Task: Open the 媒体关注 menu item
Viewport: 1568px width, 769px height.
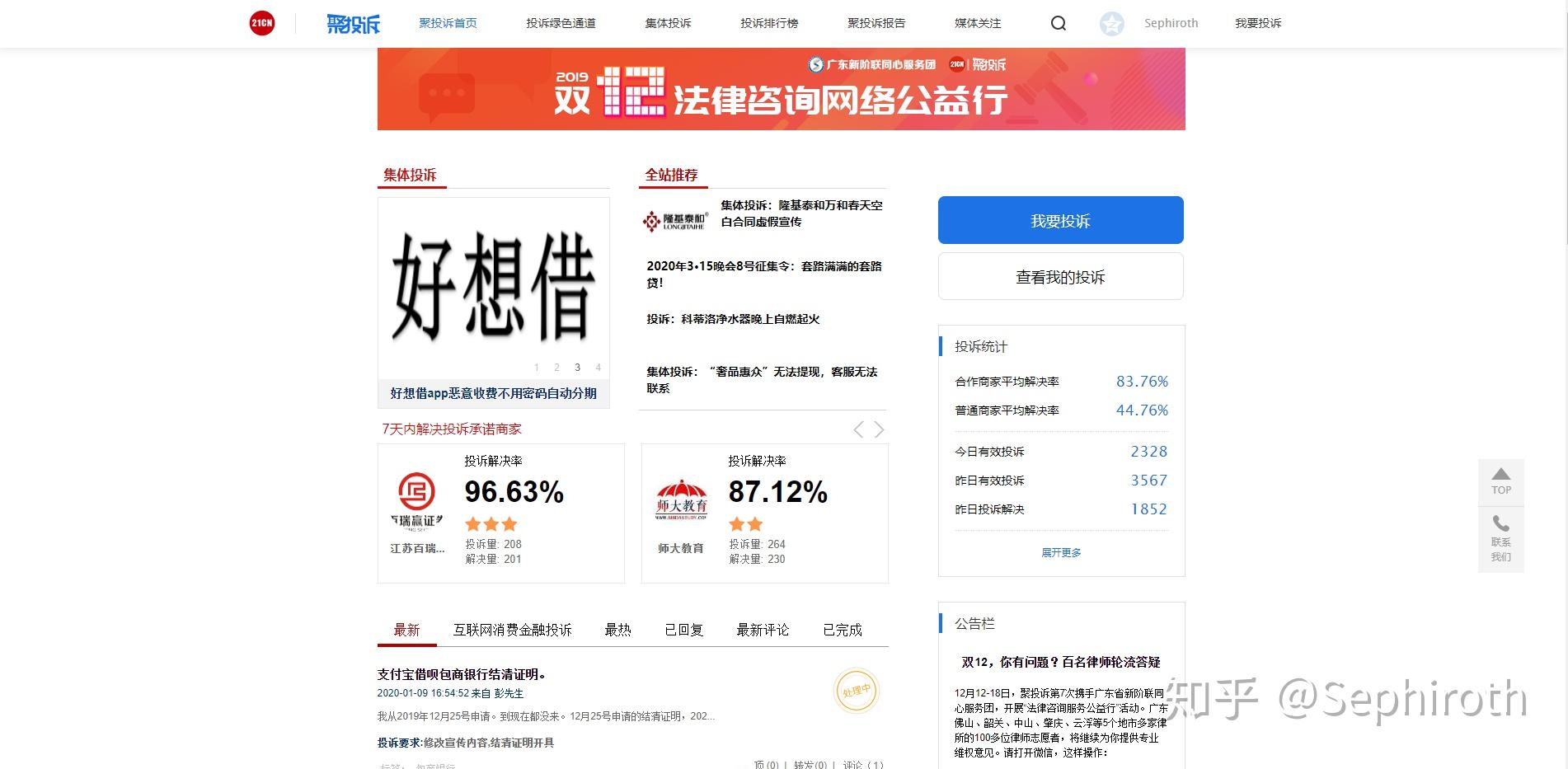Action: pos(978,23)
